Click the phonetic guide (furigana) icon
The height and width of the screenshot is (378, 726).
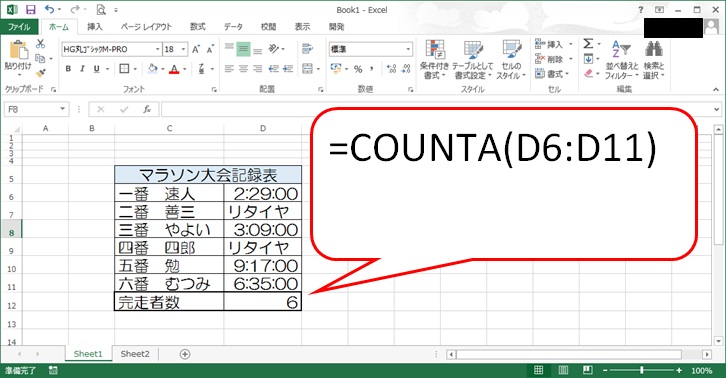[x=201, y=69]
